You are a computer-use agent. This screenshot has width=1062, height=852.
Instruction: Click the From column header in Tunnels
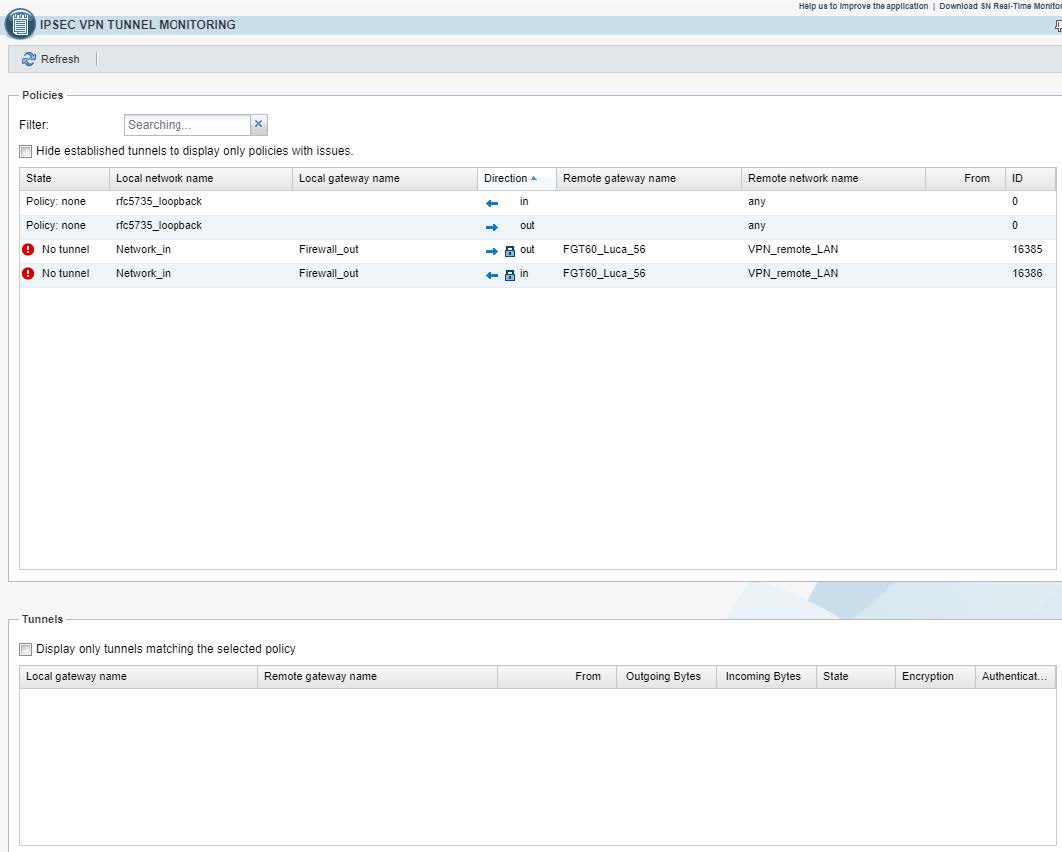[x=557, y=677]
